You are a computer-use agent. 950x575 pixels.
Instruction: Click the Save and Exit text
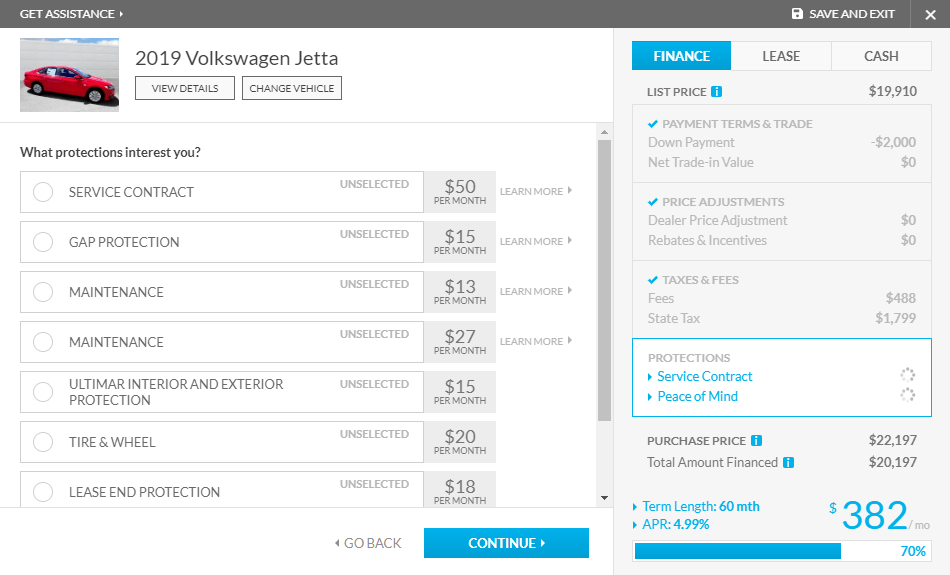852,13
